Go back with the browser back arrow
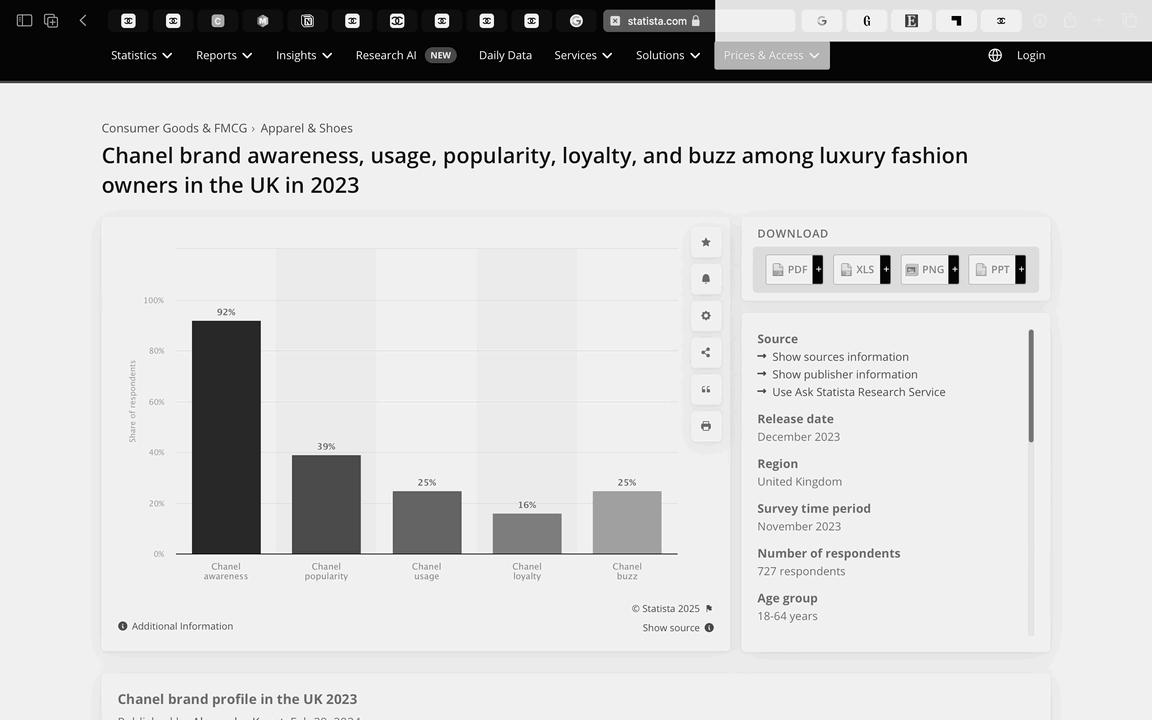The width and height of the screenshot is (1152, 720). coord(83,21)
